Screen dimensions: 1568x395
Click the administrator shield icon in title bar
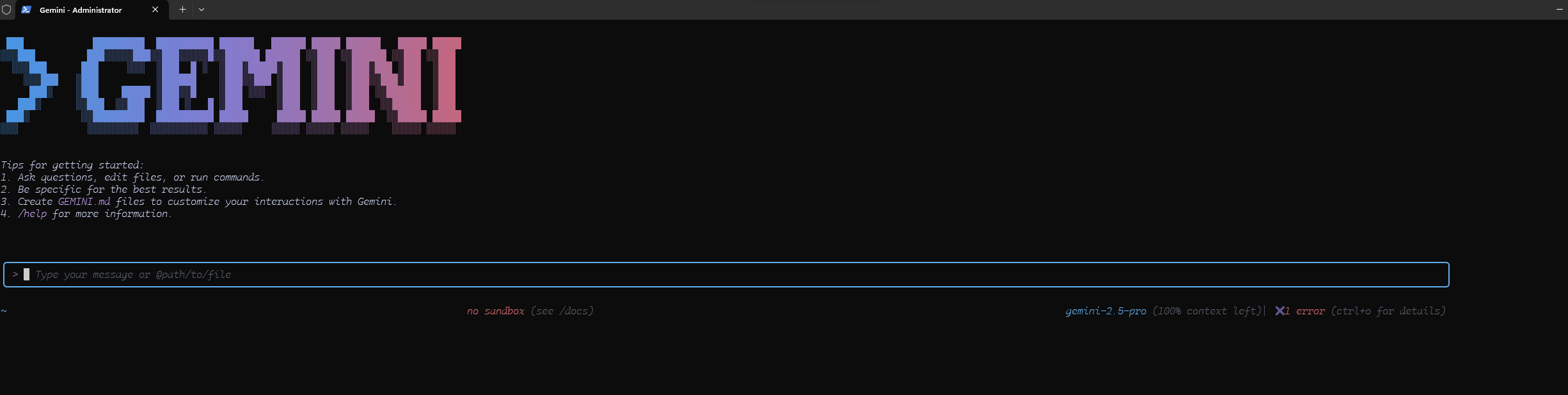pos(6,10)
